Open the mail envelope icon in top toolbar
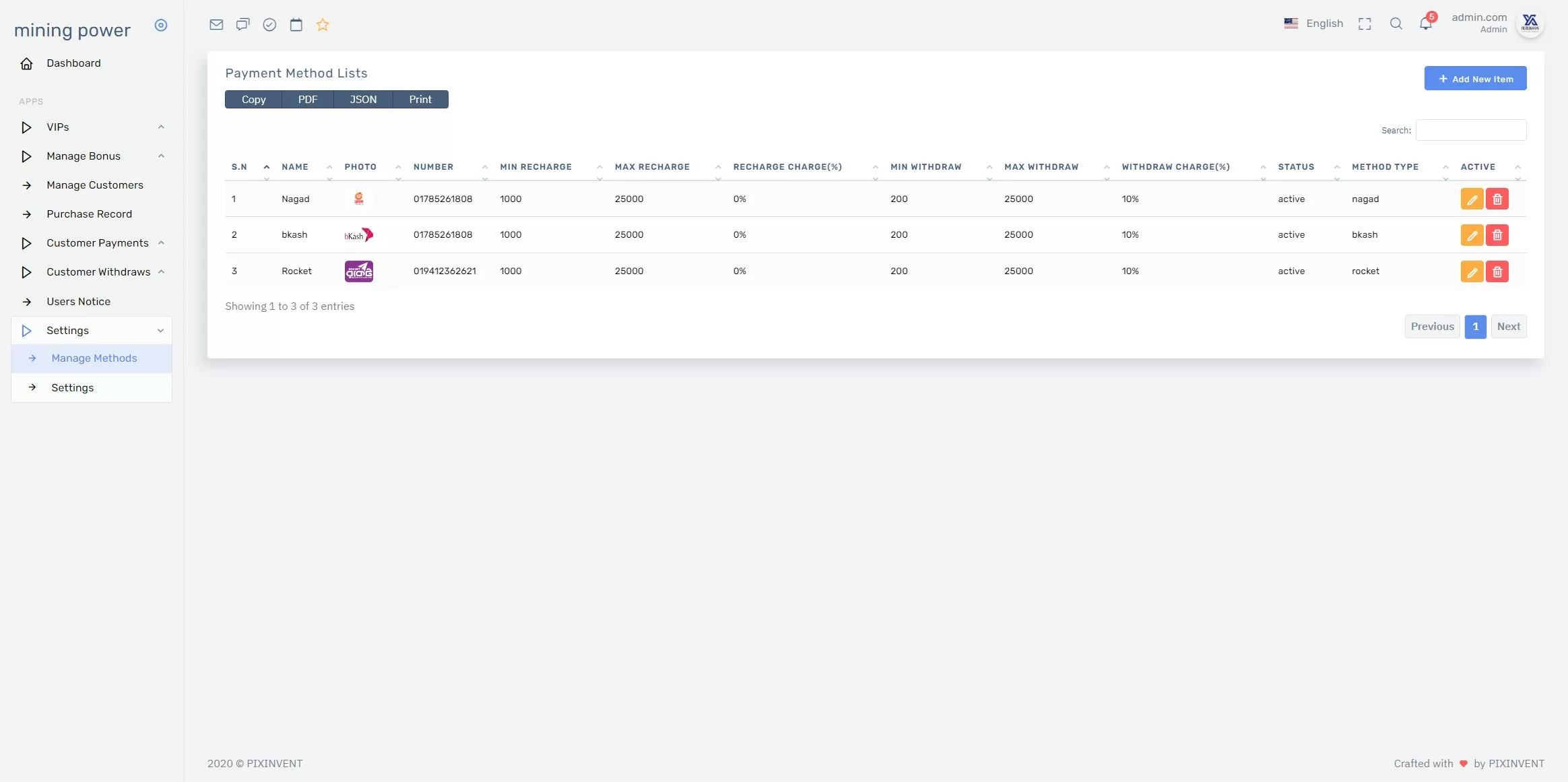Screen dimensions: 1568x782 [x=216, y=25]
